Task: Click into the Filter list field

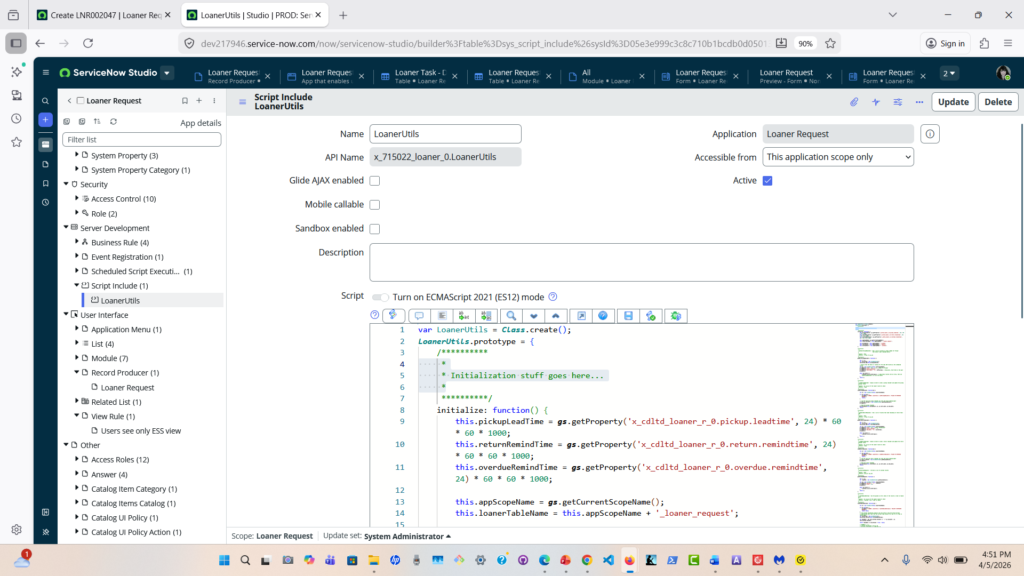Action: 141,140
